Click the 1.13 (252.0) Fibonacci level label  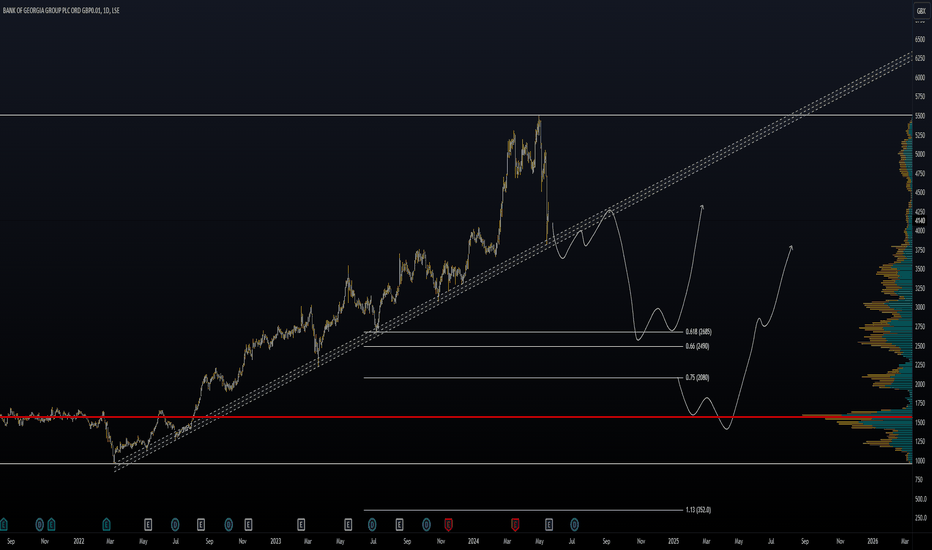pos(698,510)
